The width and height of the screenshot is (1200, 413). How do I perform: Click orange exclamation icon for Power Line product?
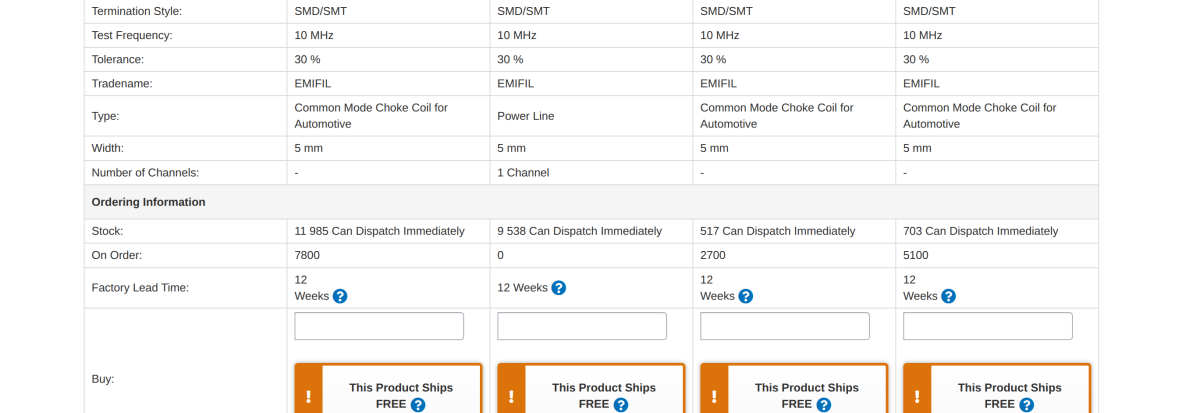[x=511, y=396]
